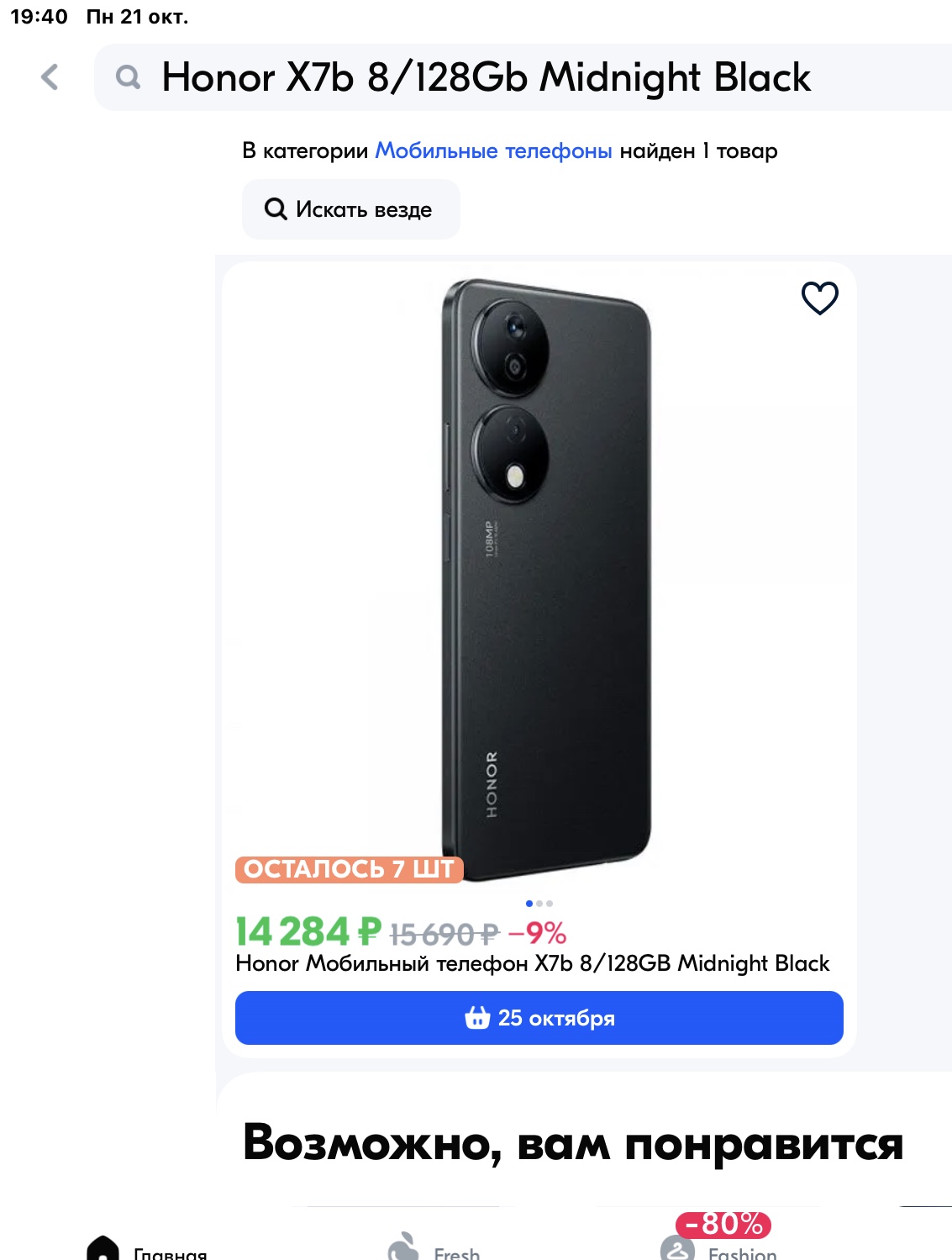Jump to the third carousel dot
This screenshot has height=1260, width=952.
550,904
